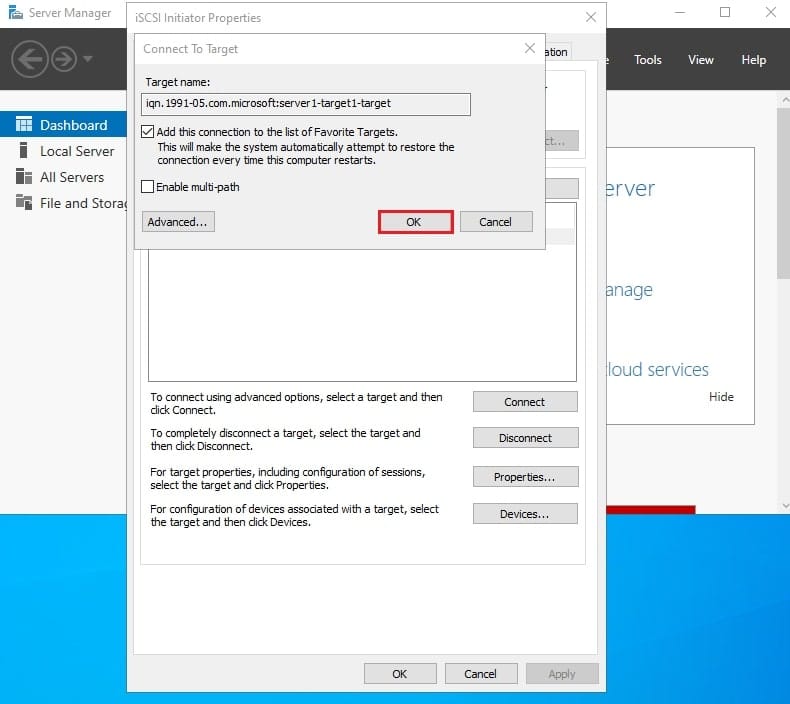Select the Dashboard icon in sidebar

(24, 124)
